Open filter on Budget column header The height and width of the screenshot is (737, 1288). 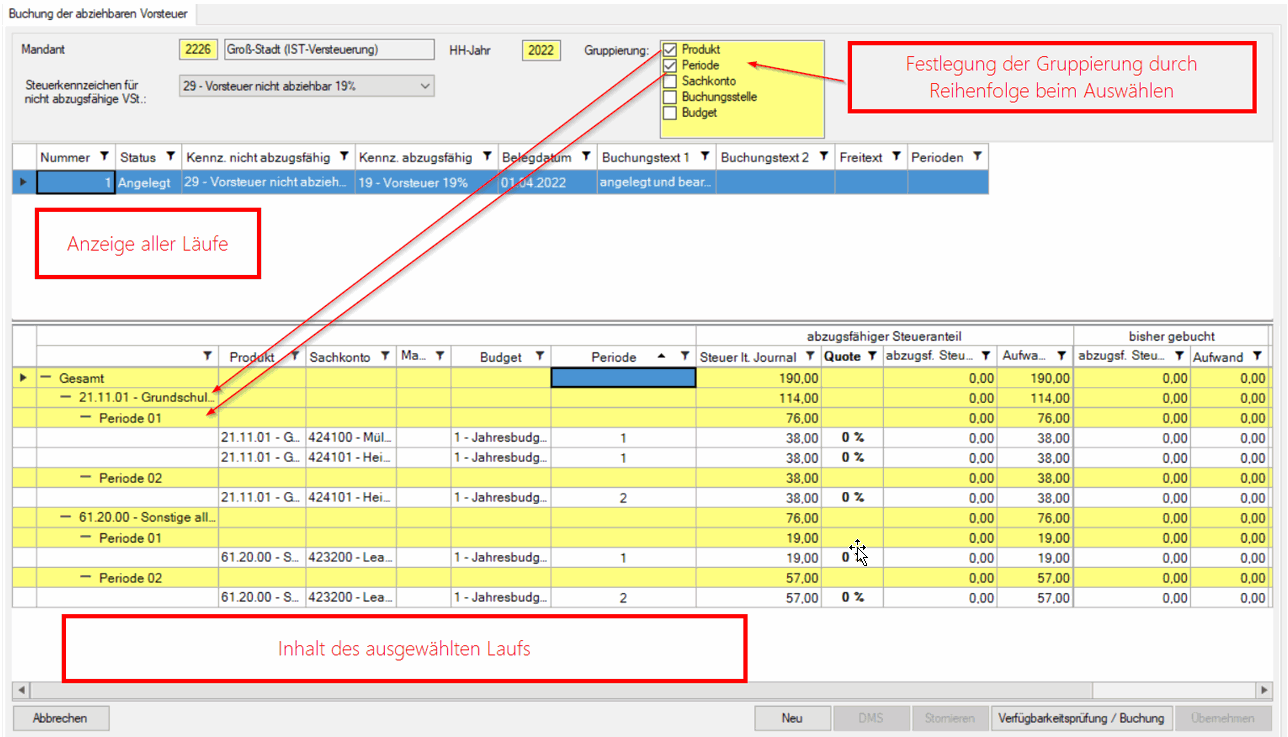[539, 356]
